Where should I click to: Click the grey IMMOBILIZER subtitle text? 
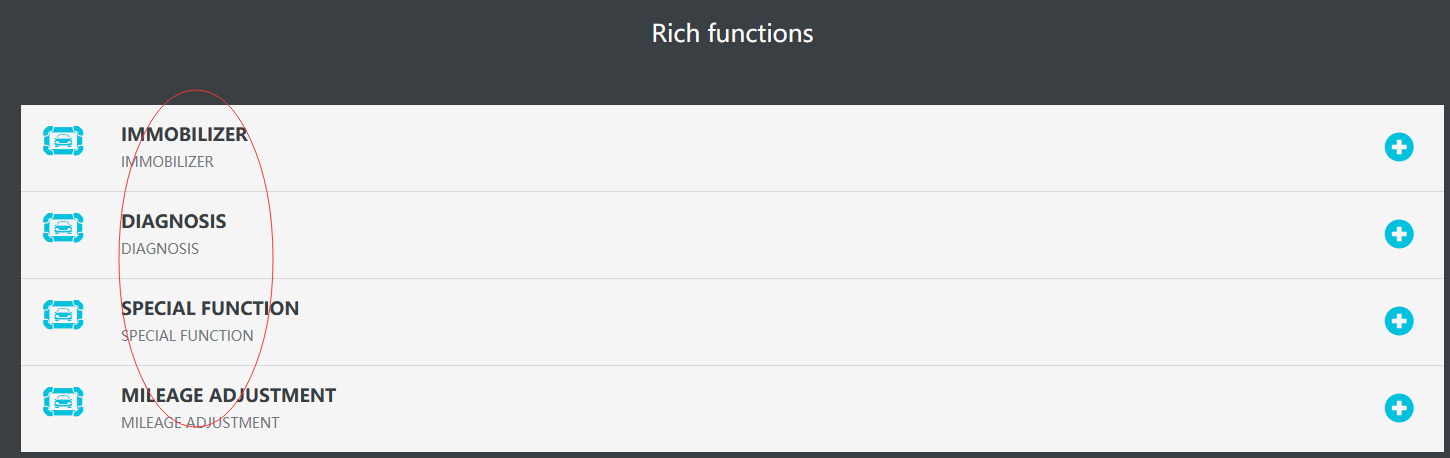coord(167,161)
